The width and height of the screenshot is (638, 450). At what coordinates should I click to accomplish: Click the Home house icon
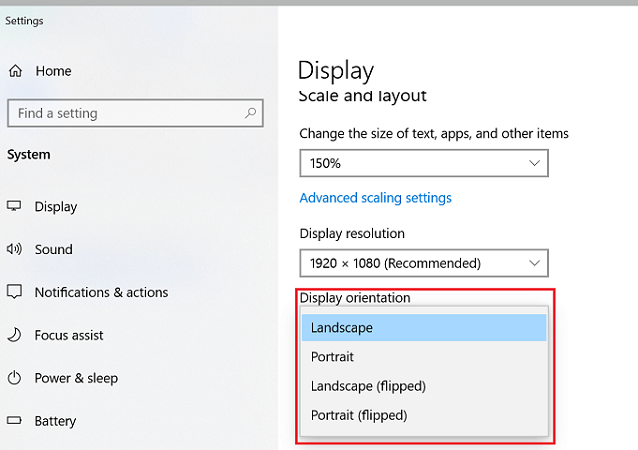click(15, 71)
